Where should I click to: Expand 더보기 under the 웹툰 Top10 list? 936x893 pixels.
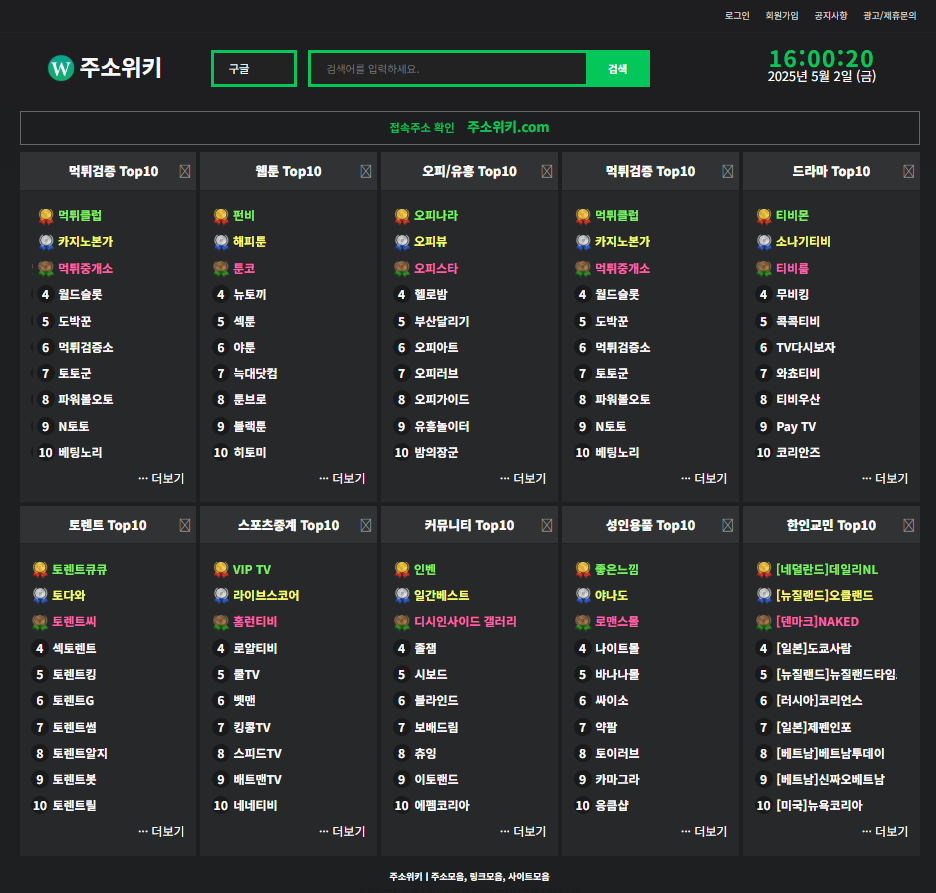pyautogui.click(x=342, y=478)
